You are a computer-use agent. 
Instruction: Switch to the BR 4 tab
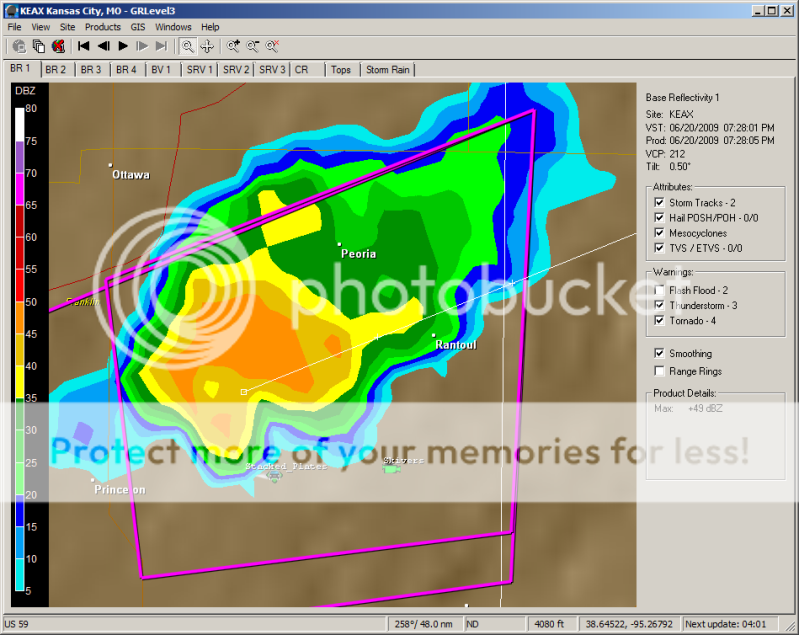126,70
